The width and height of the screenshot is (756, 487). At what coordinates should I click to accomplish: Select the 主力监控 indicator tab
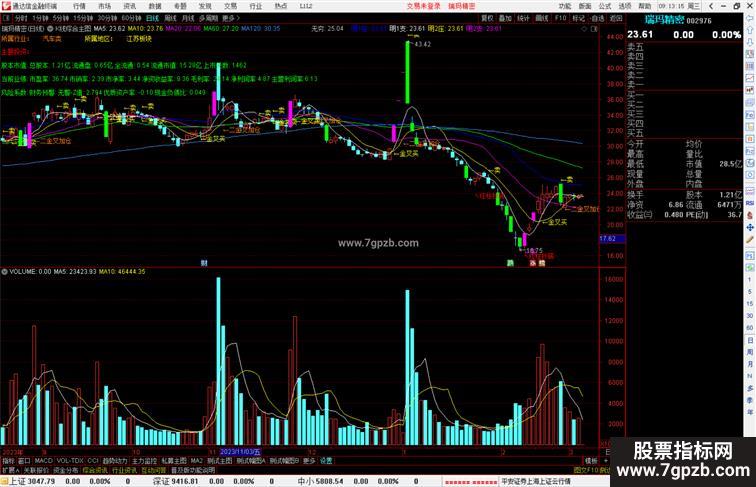click(x=144, y=461)
